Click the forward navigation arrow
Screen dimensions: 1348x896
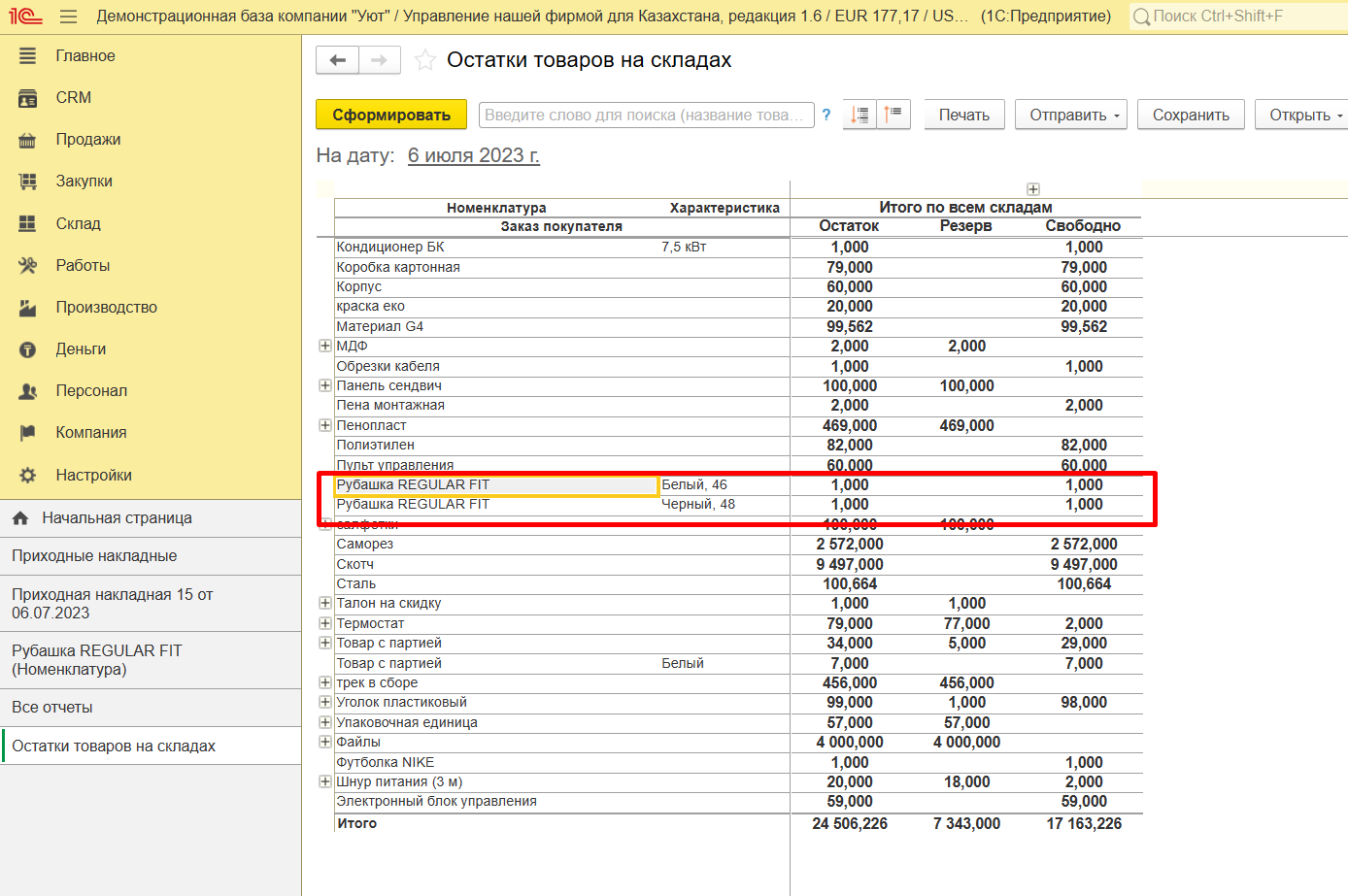[380, 60]
